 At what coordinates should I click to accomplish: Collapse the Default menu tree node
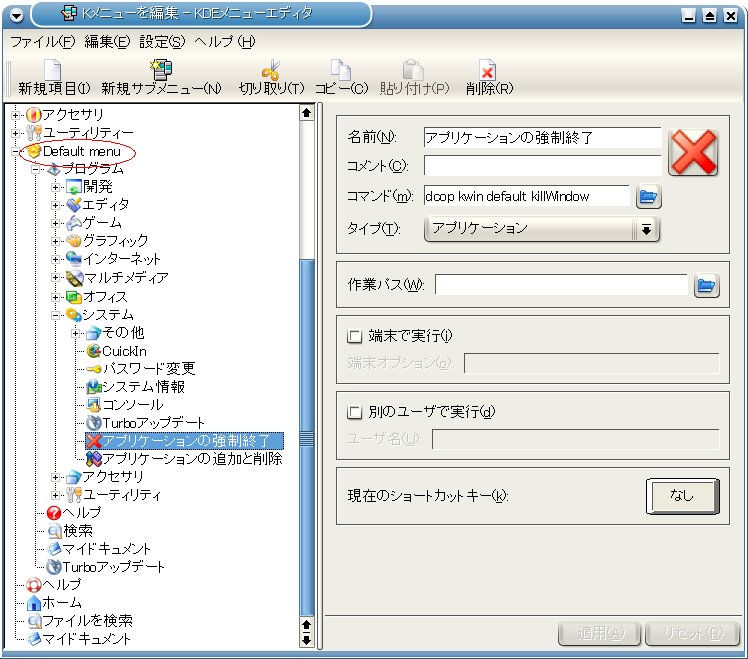tap(15, 151)
